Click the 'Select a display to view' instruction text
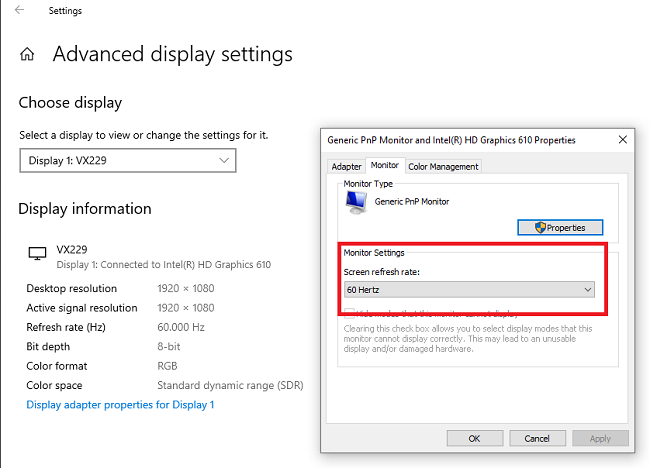650x468 pixels. [143, 135]
